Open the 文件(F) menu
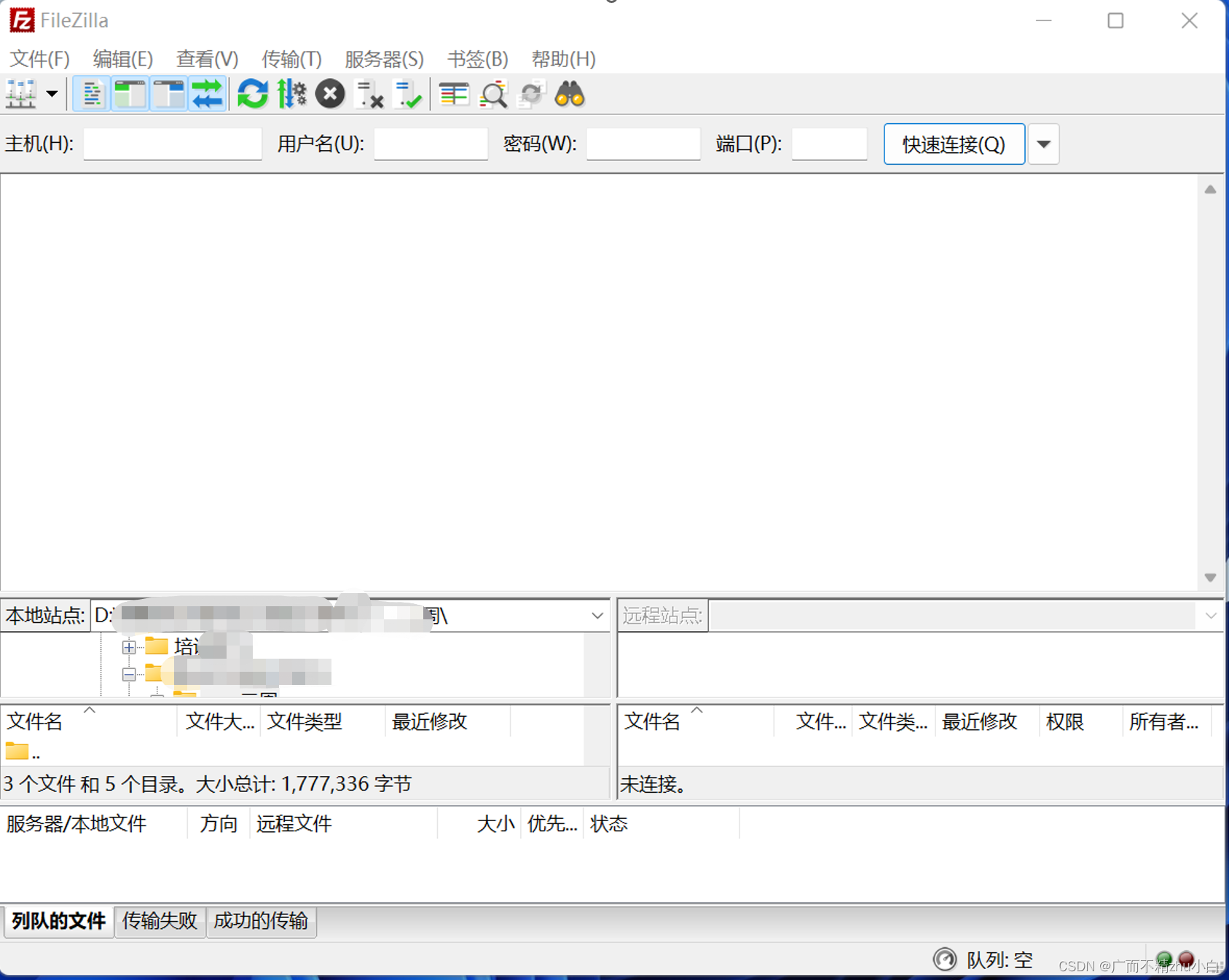This screenshot has width=1229, height=980. click(39, 59)
